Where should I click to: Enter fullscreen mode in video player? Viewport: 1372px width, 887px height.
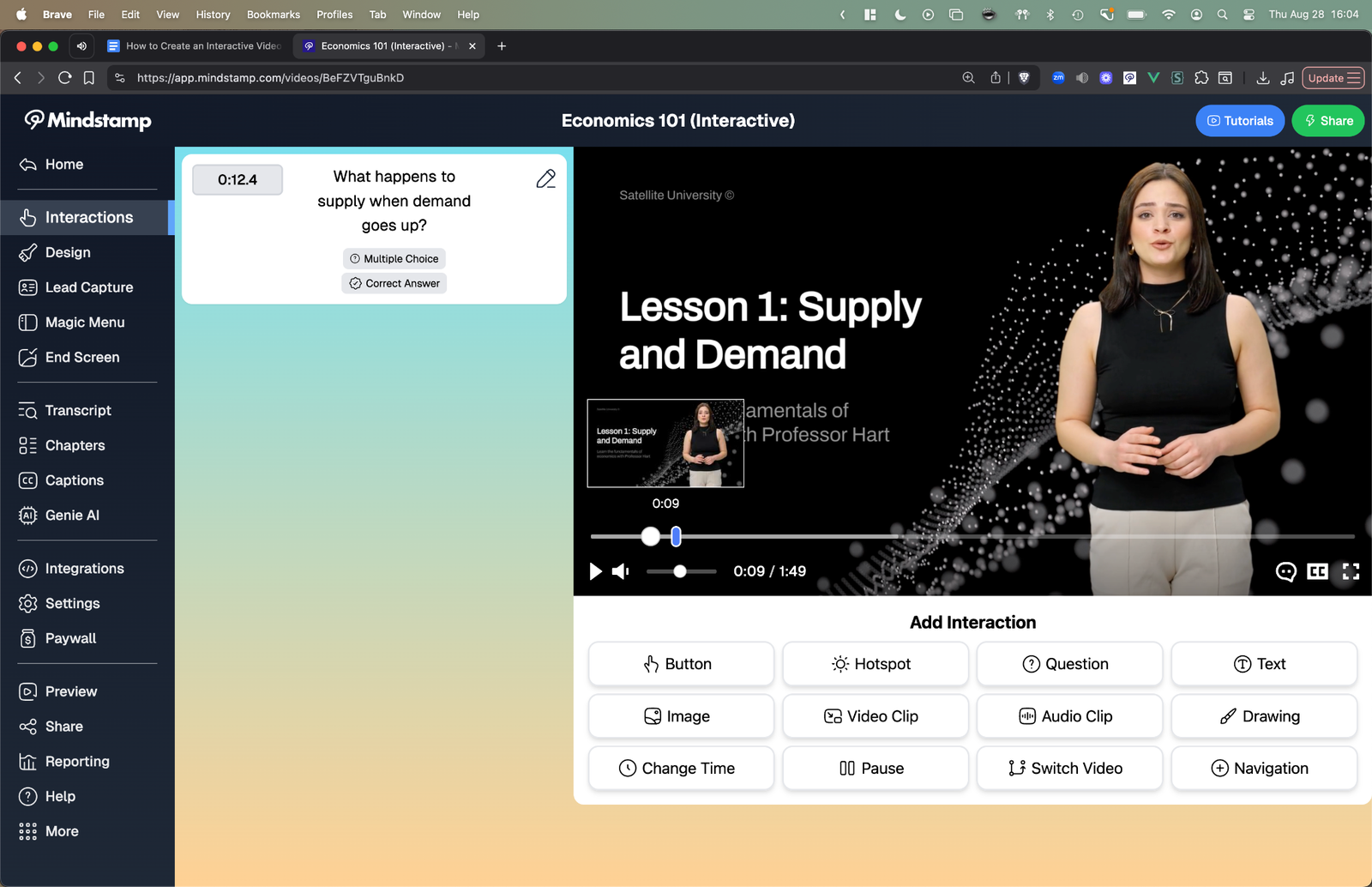coord(1351,571)
